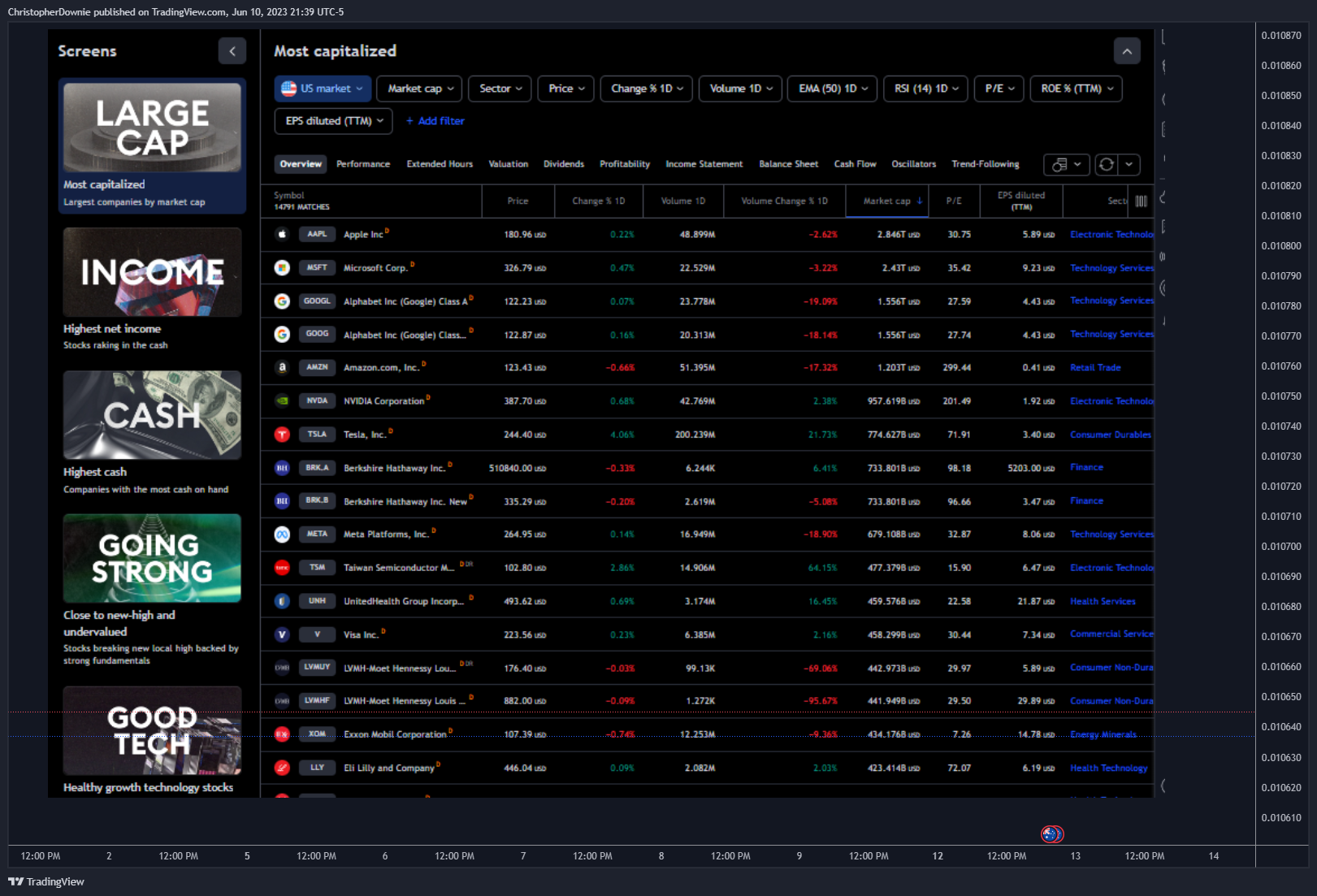Click the UnitedHealth logo icon

282,601
